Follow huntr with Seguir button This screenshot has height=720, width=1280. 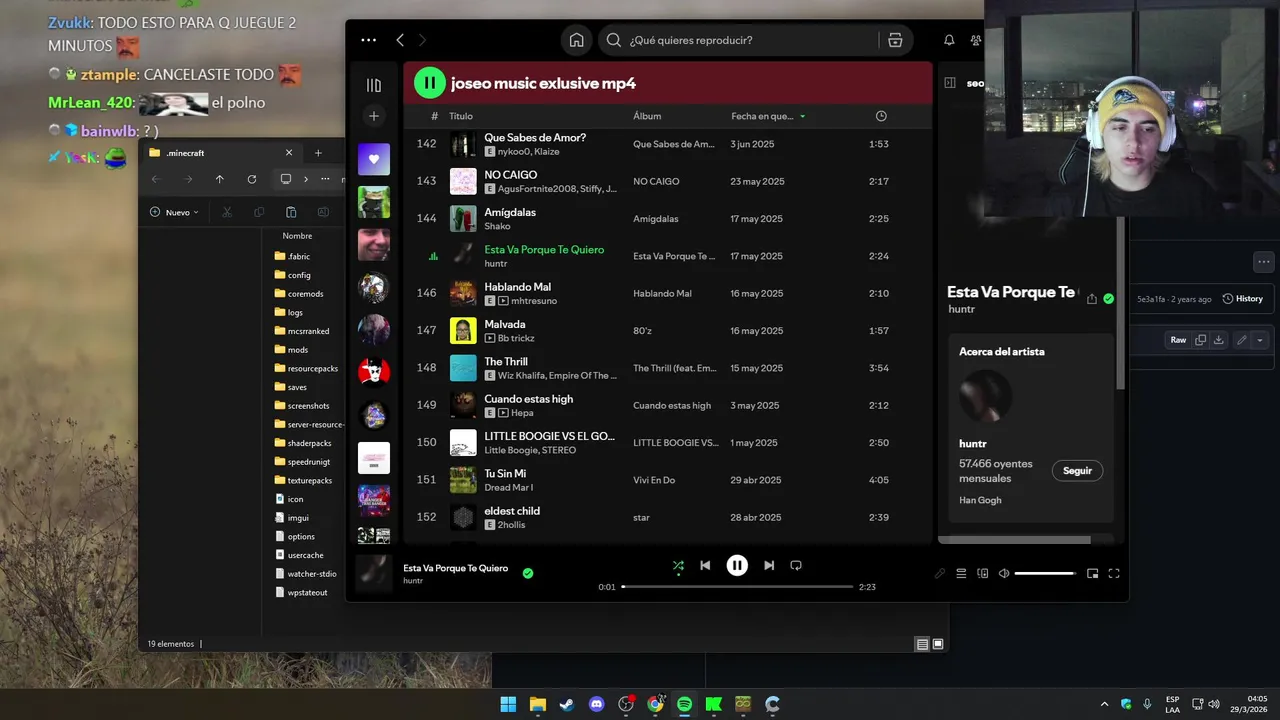tap(1077, 471)
